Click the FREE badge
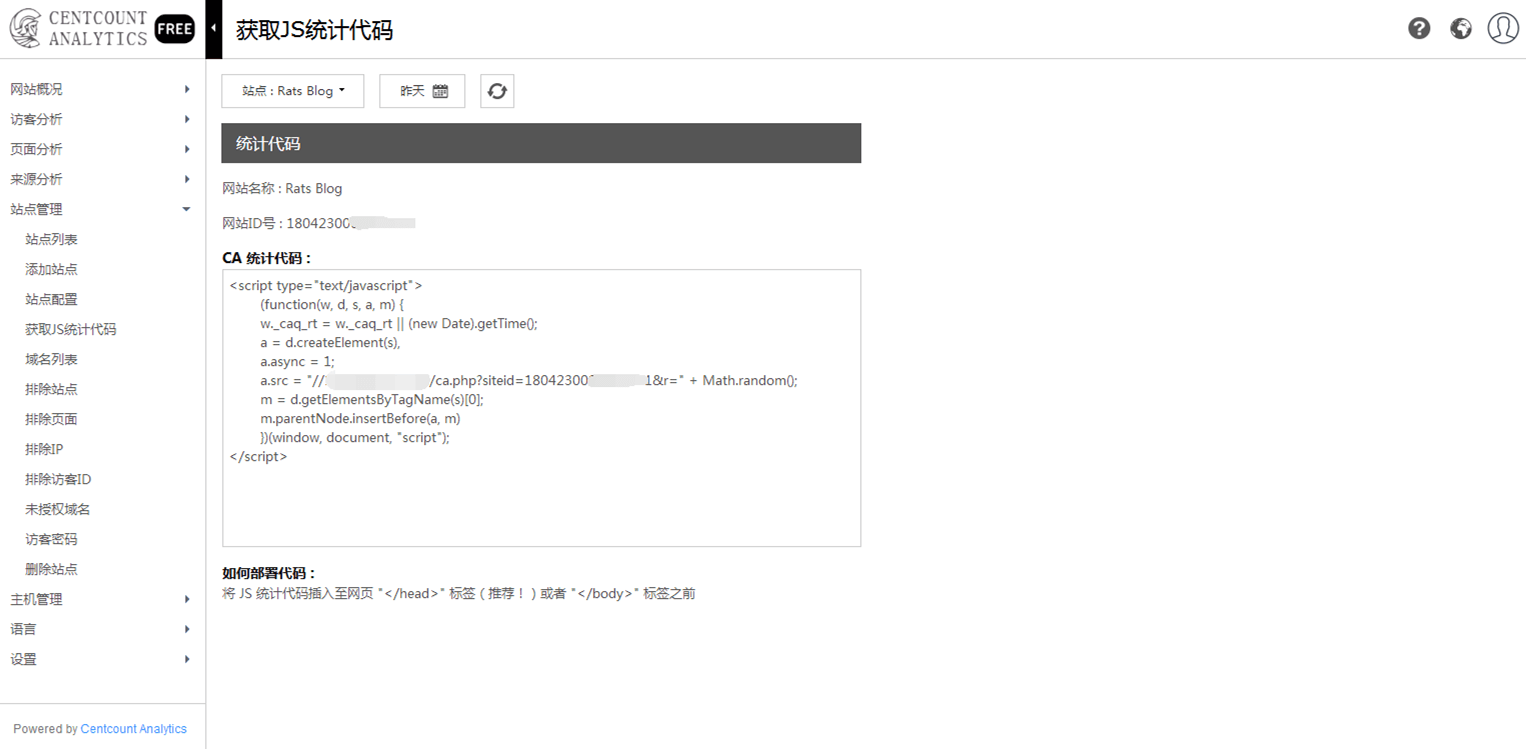The width and height of the screenshot is (1526, 749). 174,29
